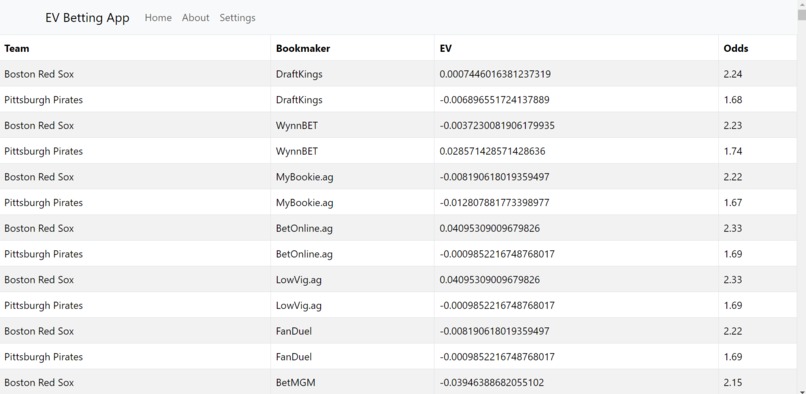
Task: Click FanDuel bookmaker with odds 2.22
Action: pyautogui.click(x=294, y=331)
